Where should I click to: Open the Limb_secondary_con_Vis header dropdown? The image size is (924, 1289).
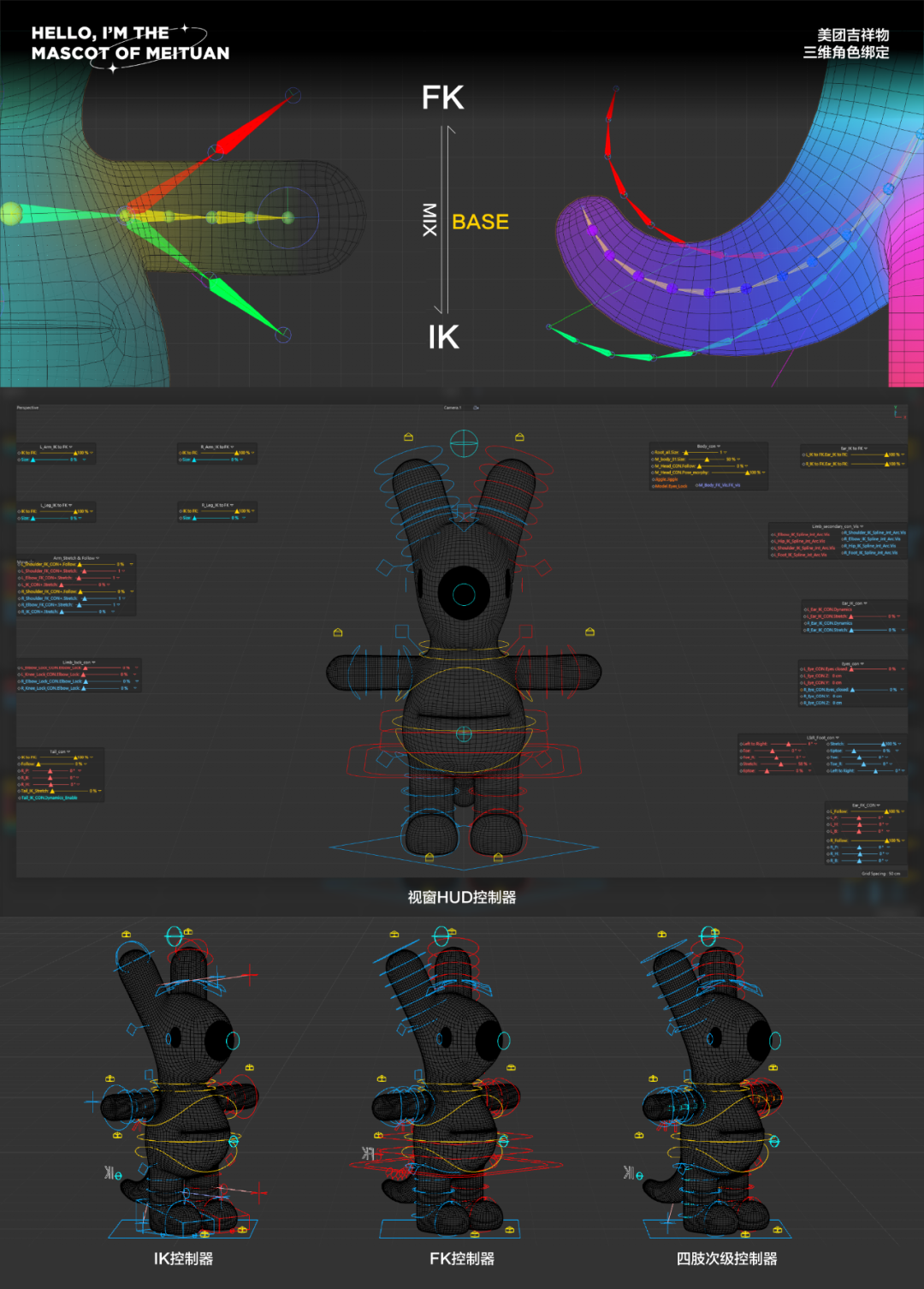862,526
